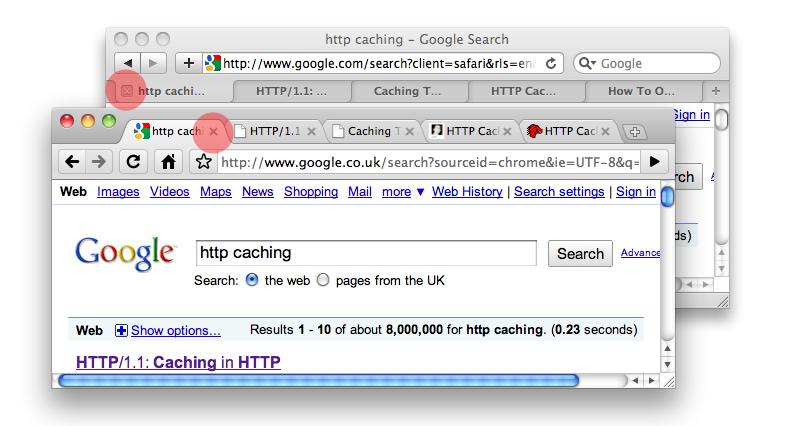Screen dimensions: 789x426
Task: Open the Shopping link
Action: pos(311,192)
